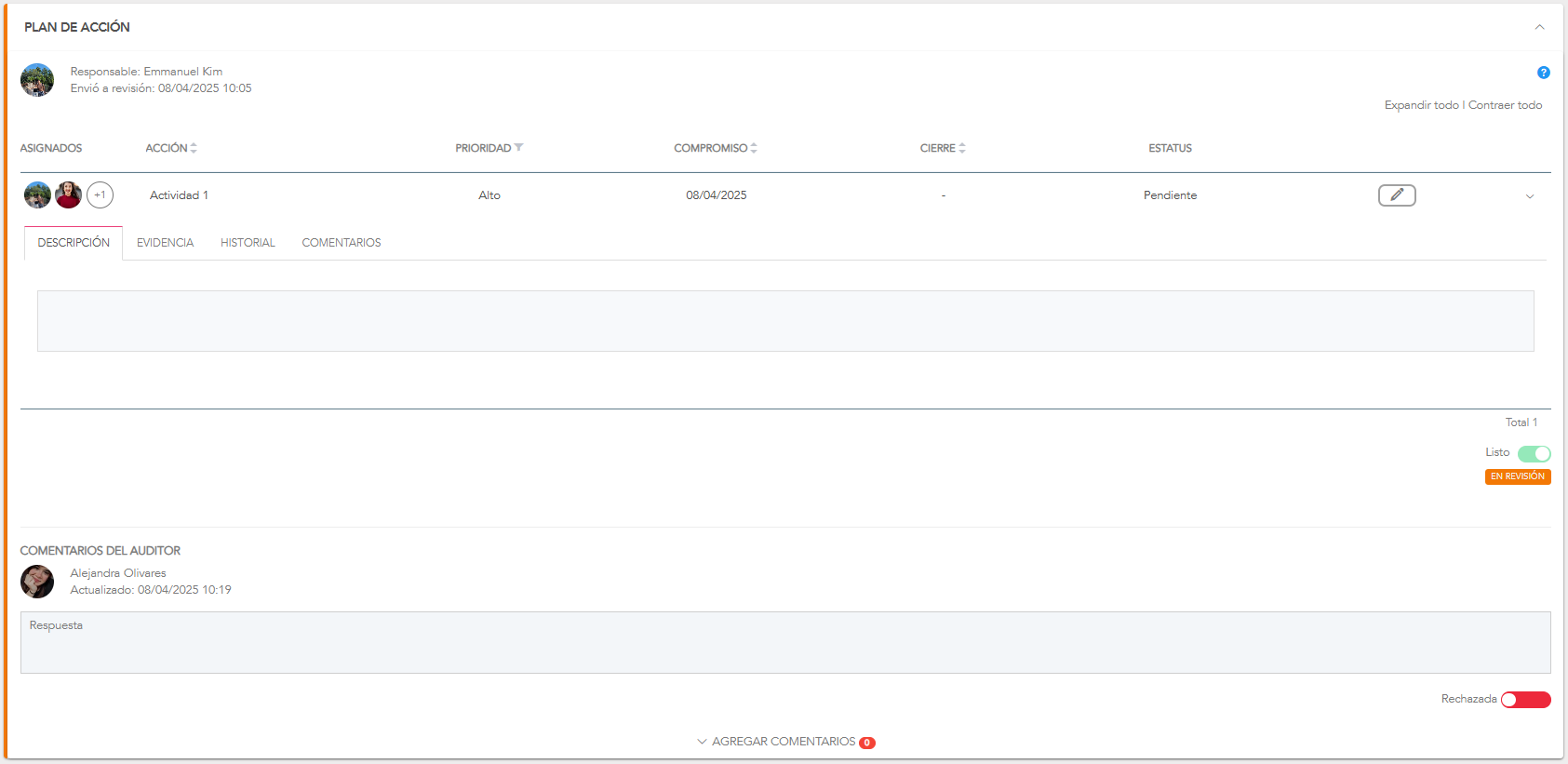Click the Respuesta text field
The image size is (1568, 764).
click(784, 642)
